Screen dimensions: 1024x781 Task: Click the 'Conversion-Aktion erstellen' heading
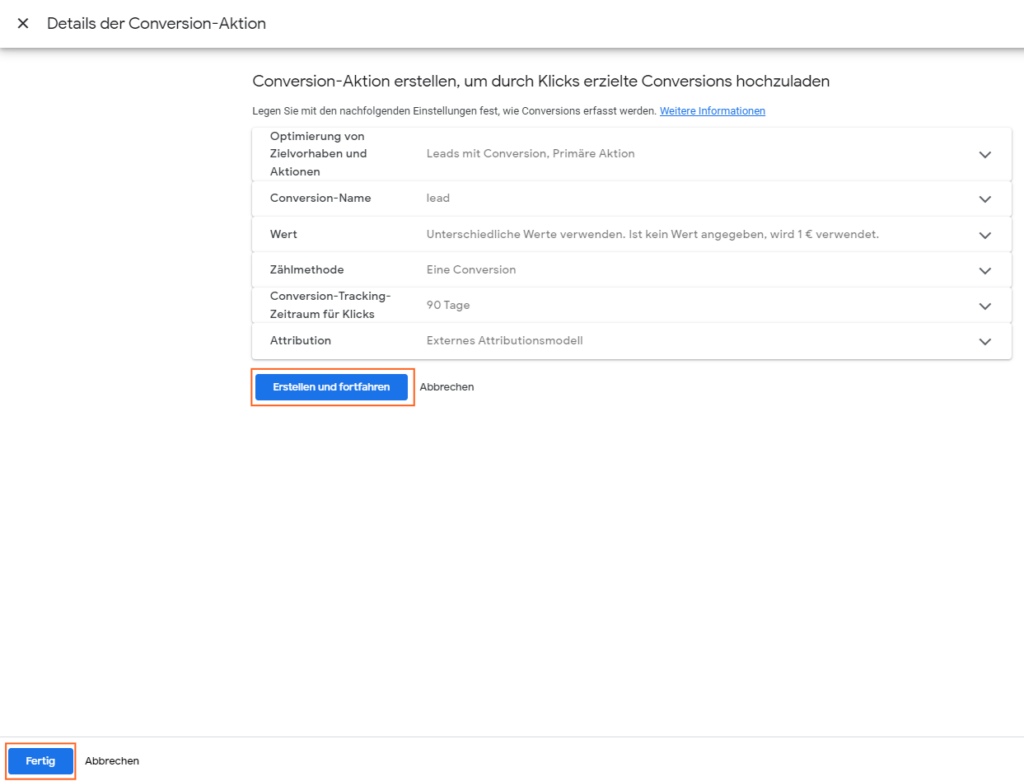pyautogui.click(x=541, y=81)
